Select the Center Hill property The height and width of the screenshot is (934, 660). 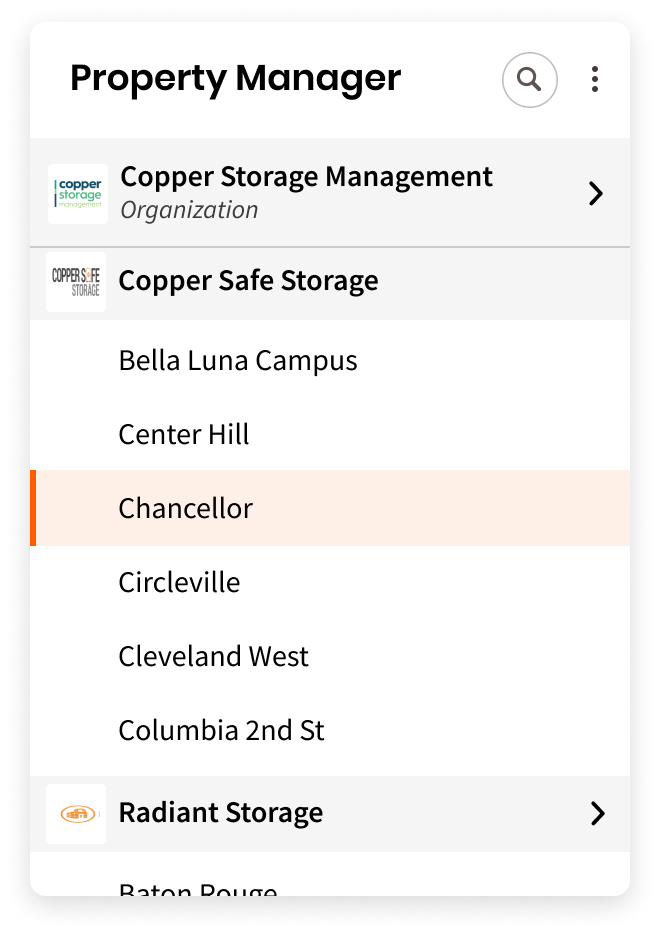[183, 434]
